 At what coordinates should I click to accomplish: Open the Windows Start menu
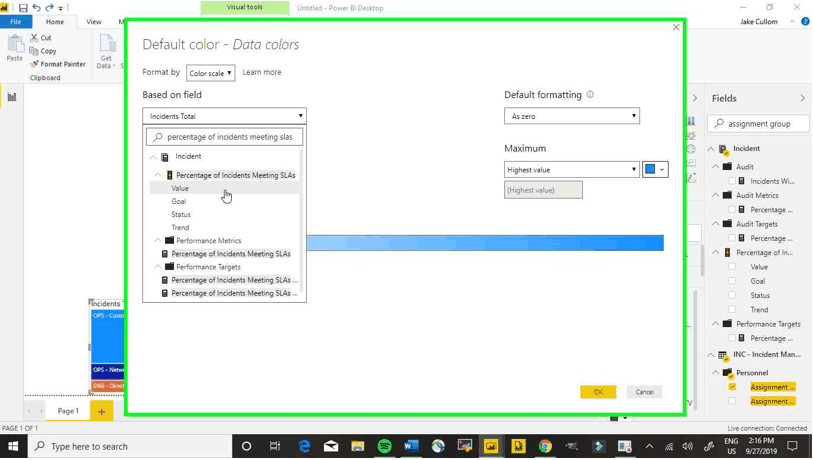coord(13,447)
